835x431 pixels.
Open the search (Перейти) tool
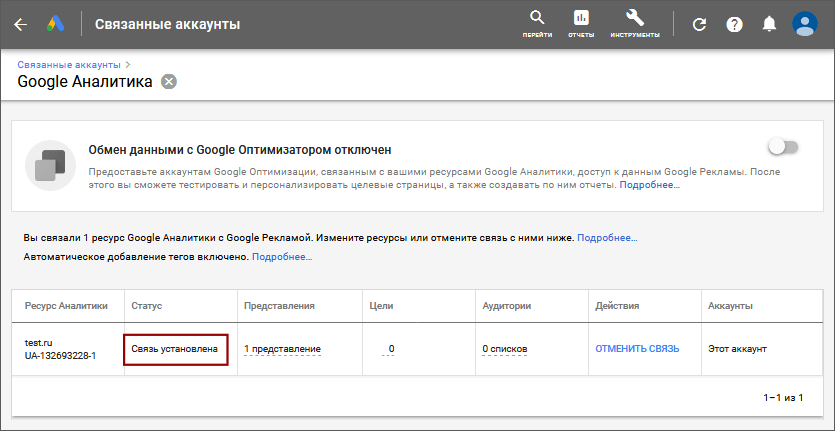coord(537,23)
